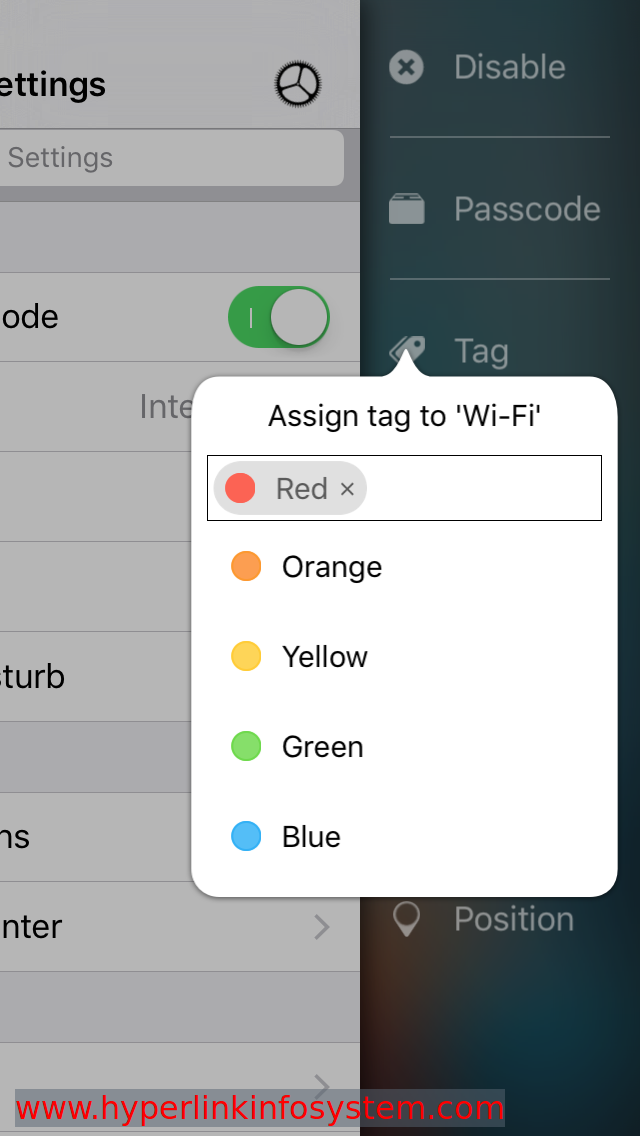Click the Disable circle-x icon
The height and width of the screenshot is (1136, 640).
[407, 67]
